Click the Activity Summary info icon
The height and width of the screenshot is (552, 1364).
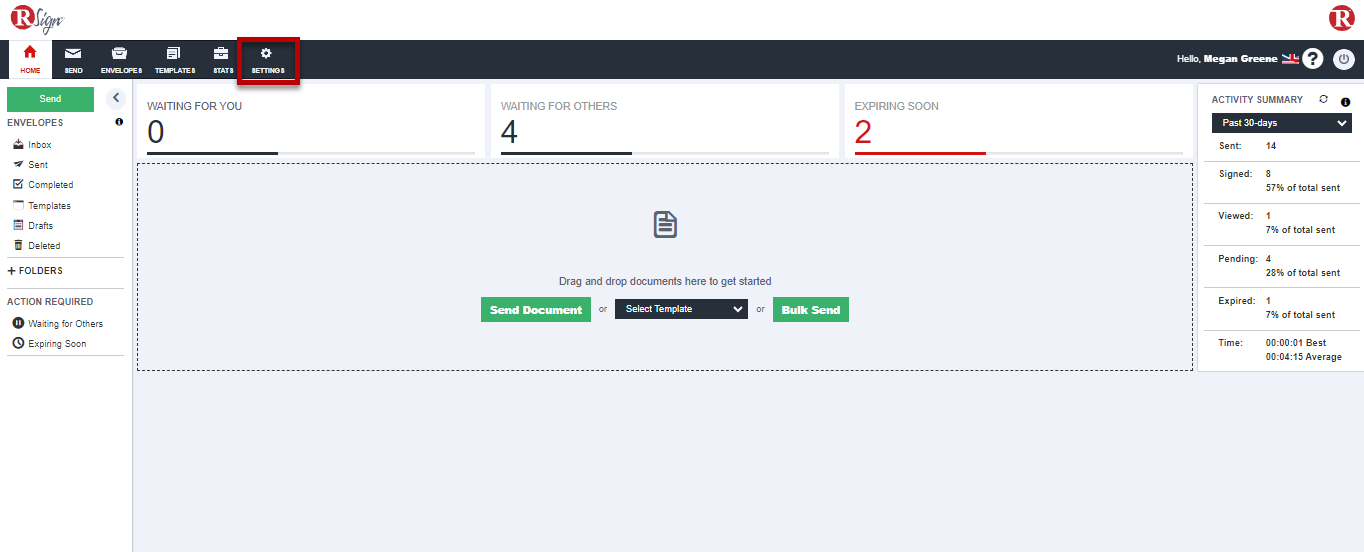coord(1345,102)
